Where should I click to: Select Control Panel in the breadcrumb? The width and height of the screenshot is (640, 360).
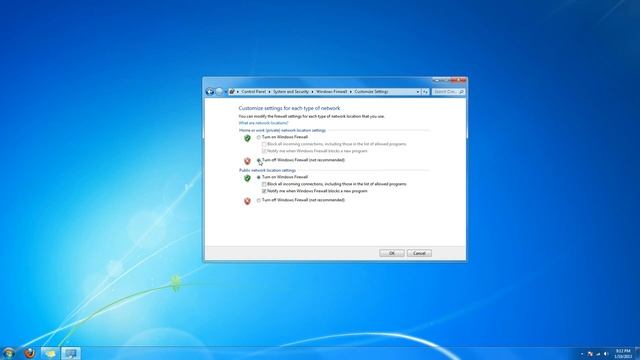click(x=253, y=92)
